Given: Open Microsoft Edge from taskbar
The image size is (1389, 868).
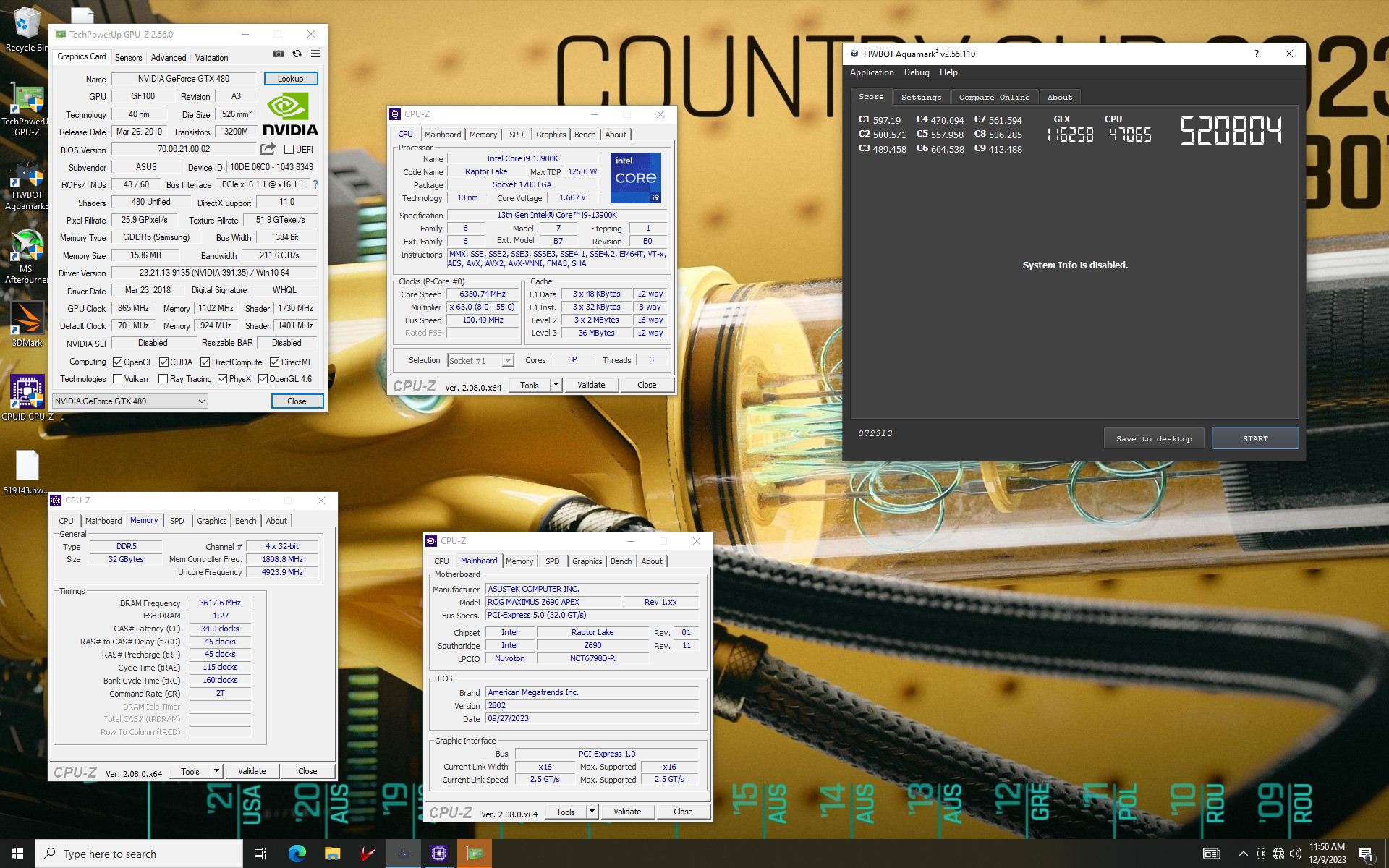Looking at the screenshot, I should point(297,854).
